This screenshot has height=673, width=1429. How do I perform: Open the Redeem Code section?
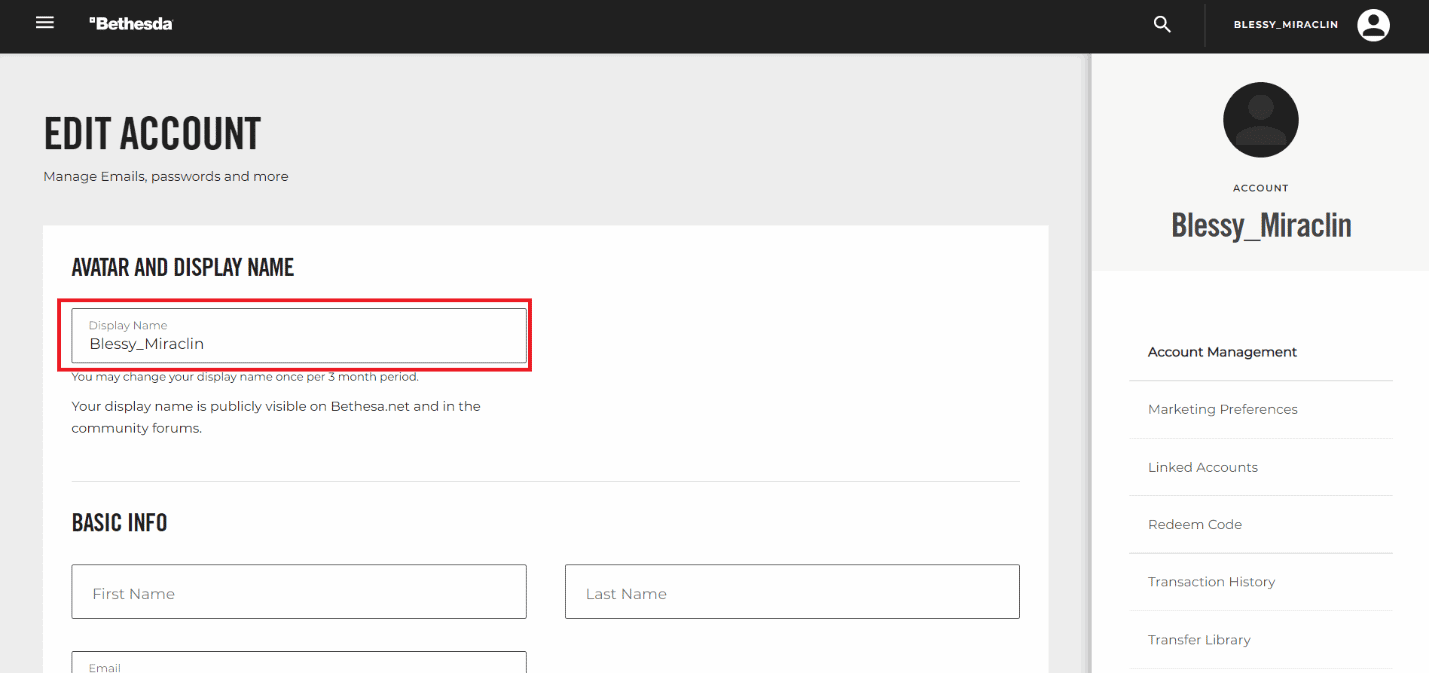coord(1194,524)
